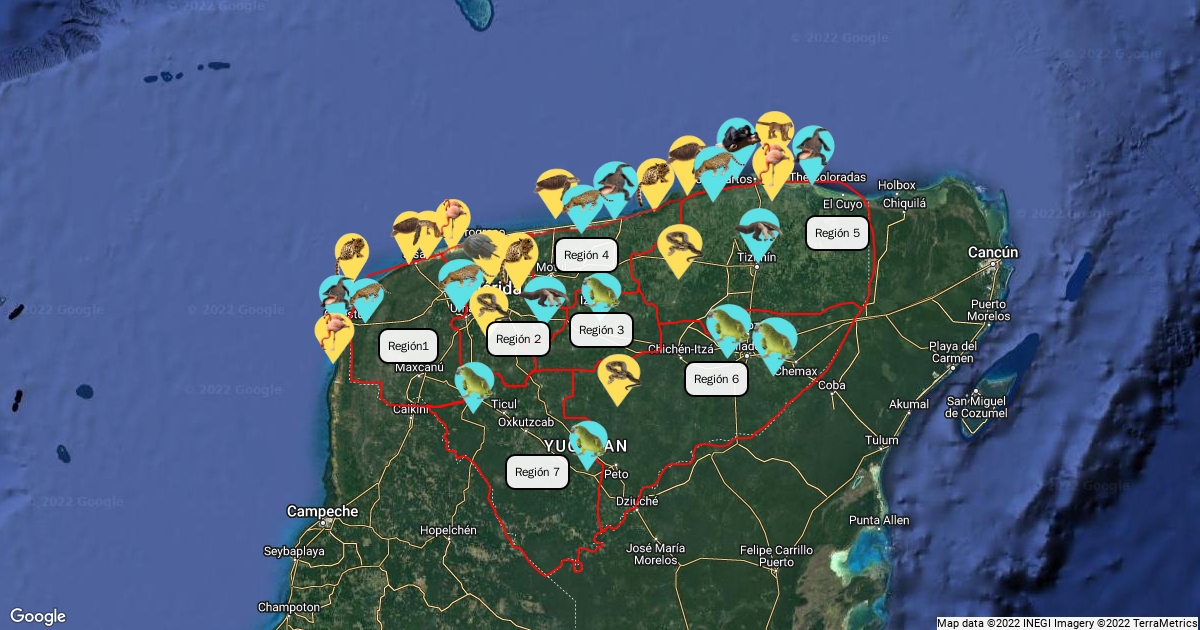The image size is (1200, 630).
Task: Click the Oxkutzcab town label
Action: pyautogui.click(x=526, y=422)
